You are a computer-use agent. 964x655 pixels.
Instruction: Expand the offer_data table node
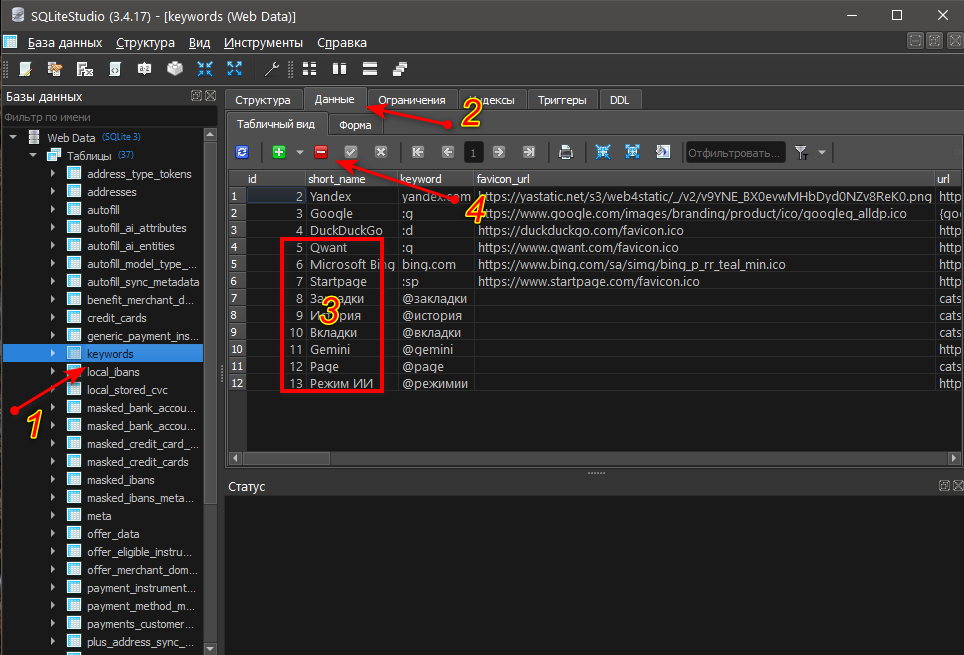53,533
